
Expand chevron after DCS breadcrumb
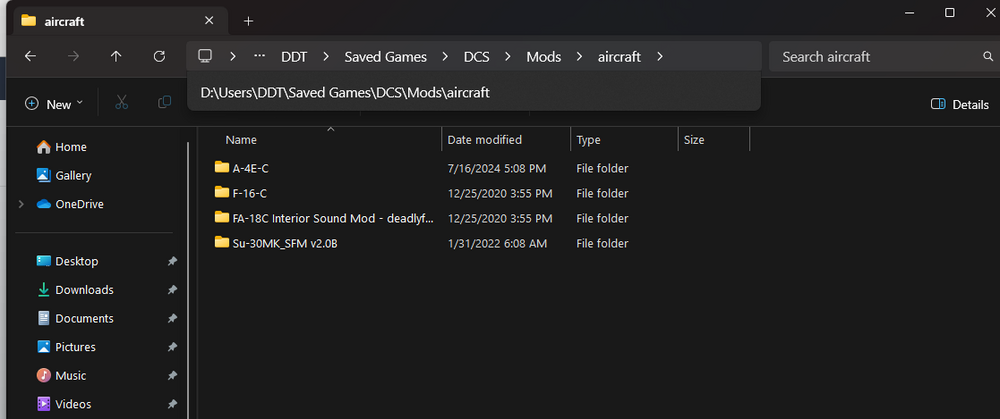coord(508,57)
